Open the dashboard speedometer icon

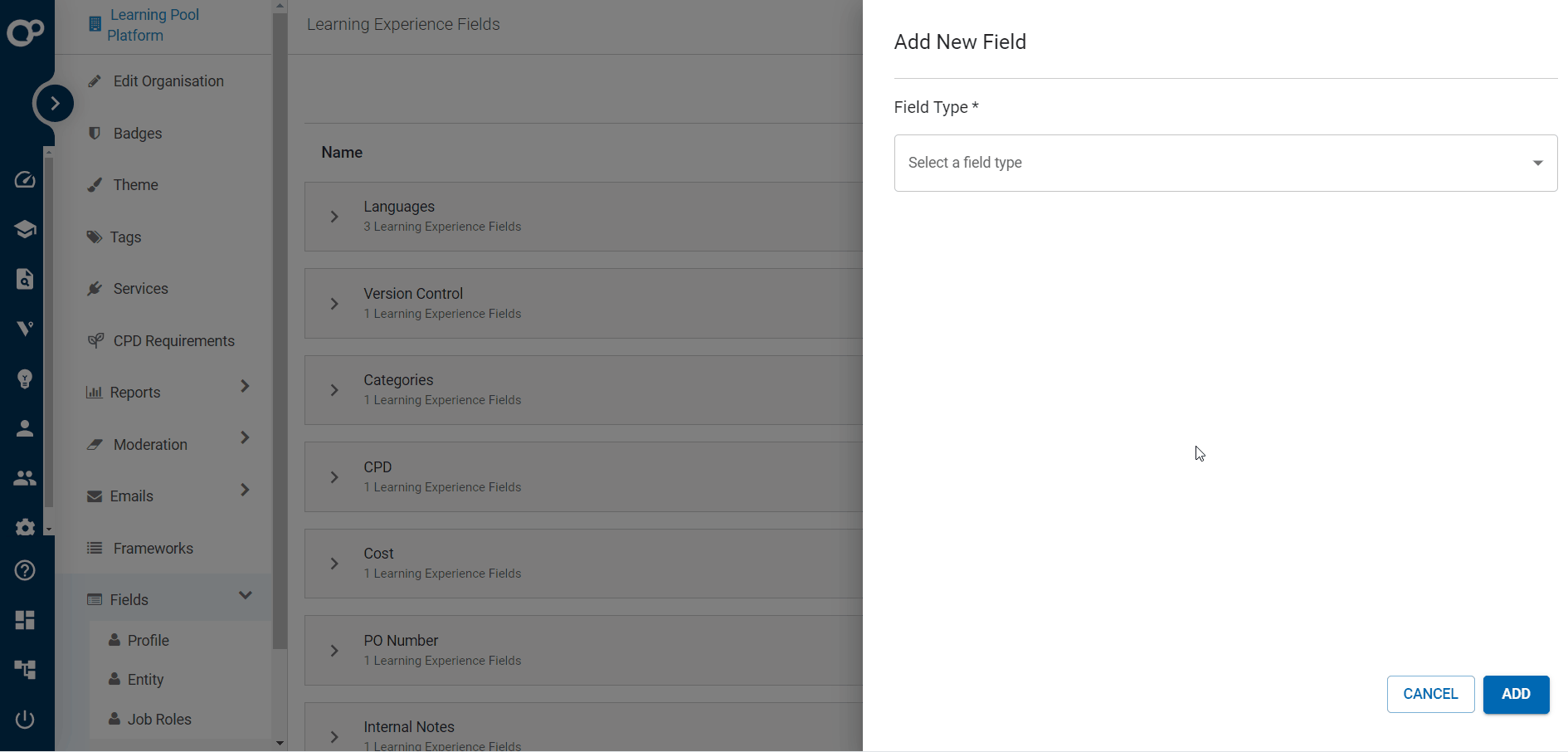click(x=25, y=179)
